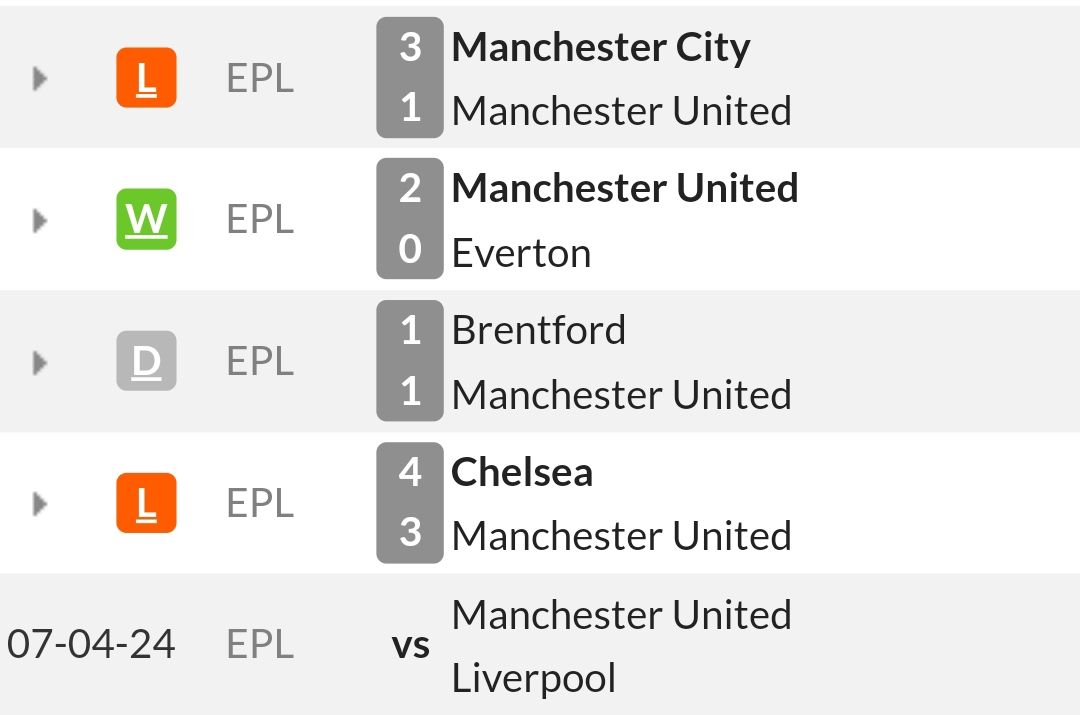Expand the Brentford vs Manchester United row

(40, 362)
